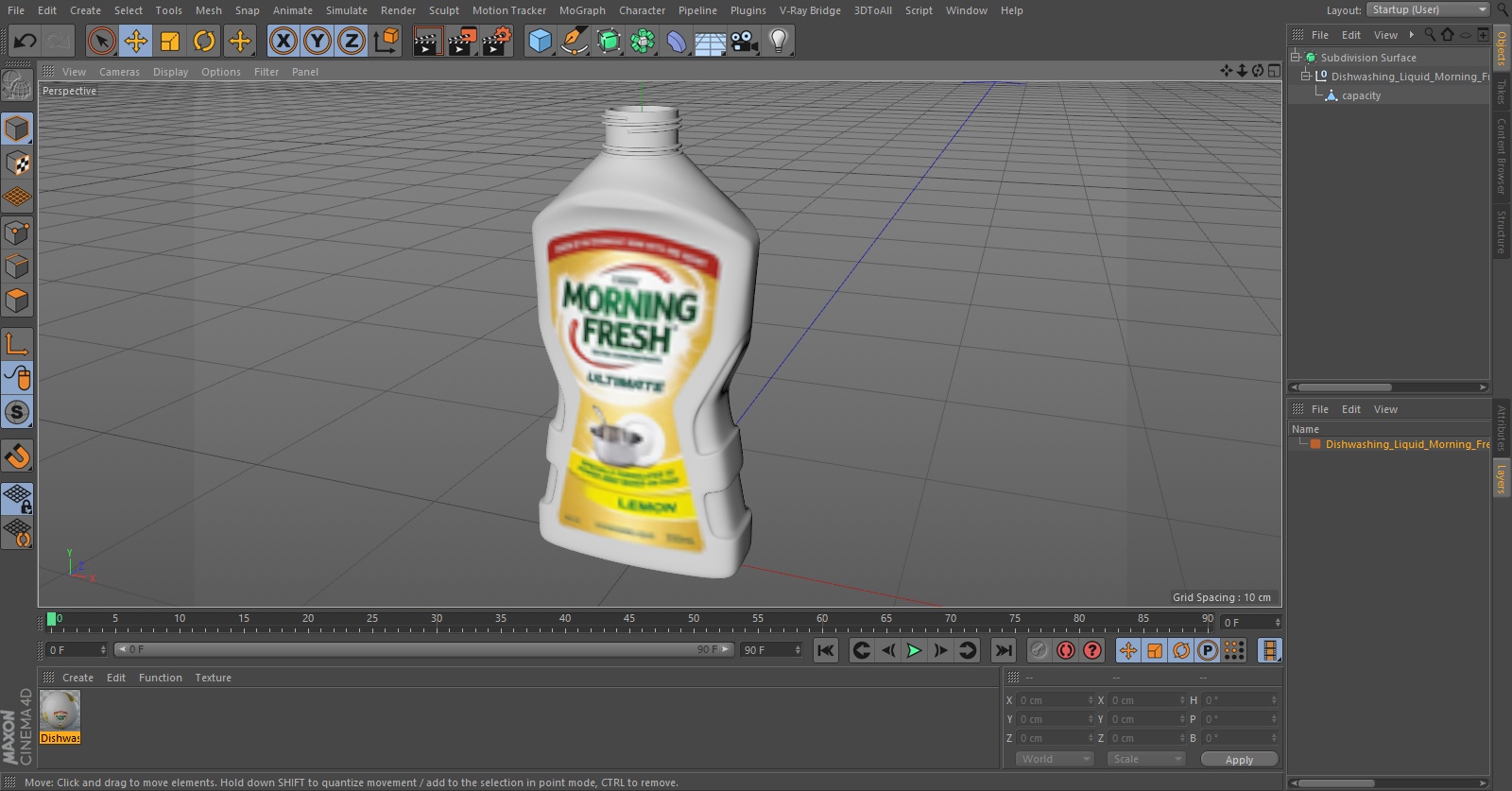The height and width of the screenshot is (791, 1512).
Task: Go to start of animation
Action: click(826, 650)
